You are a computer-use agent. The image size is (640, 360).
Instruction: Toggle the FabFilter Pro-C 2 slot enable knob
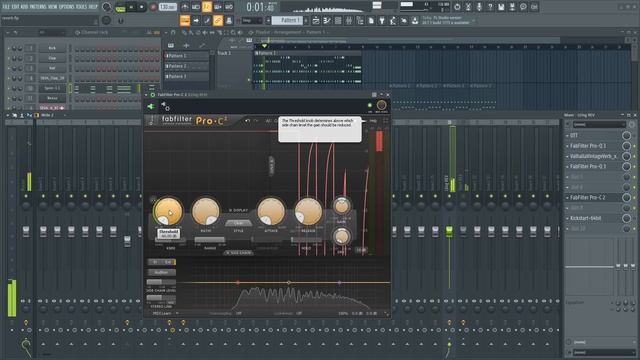click(626, 198)
